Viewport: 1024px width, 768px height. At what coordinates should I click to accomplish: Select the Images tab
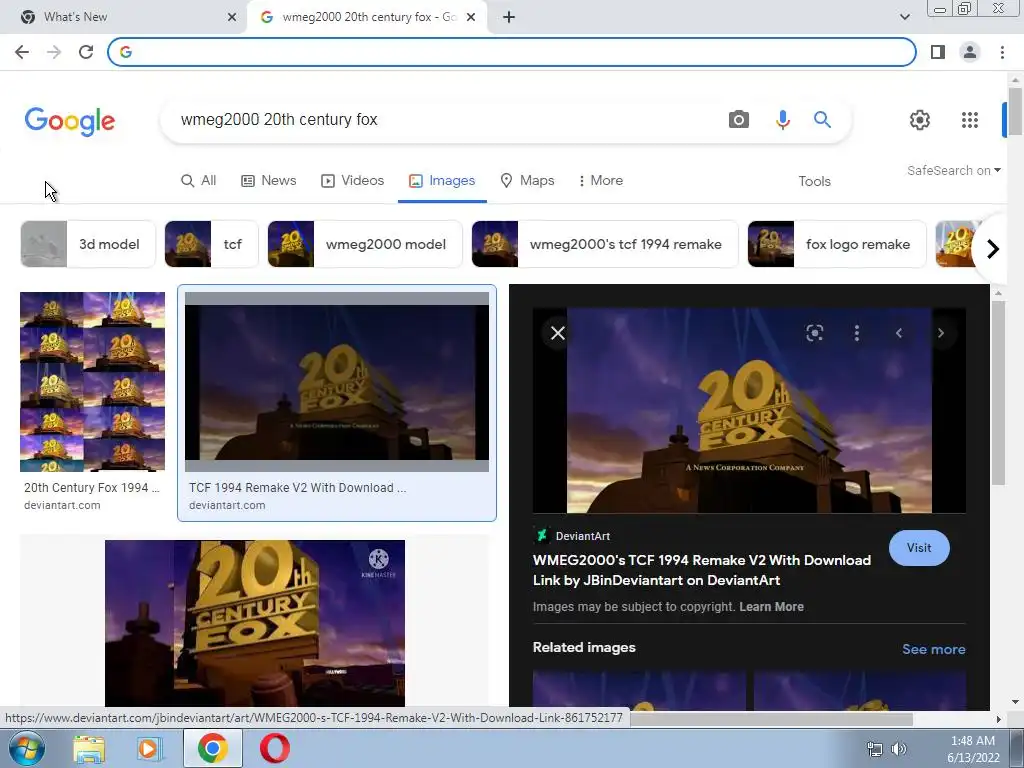(x=442, y=181)
